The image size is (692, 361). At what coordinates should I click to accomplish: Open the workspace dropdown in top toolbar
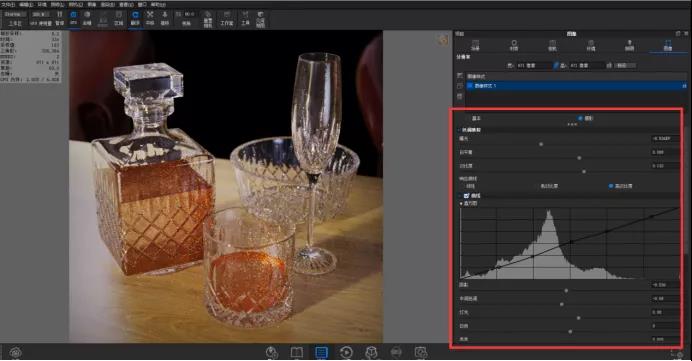15,15
